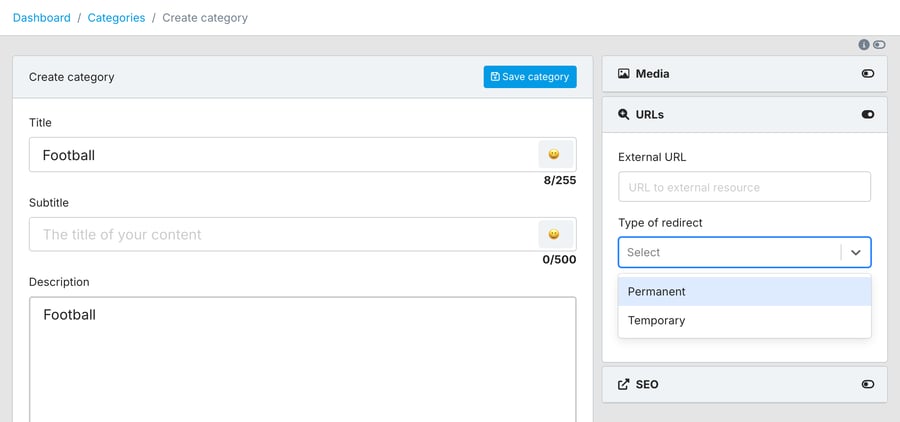Go to Categories breadcrumb link
Image resolution: width=900 pixels, height=422 pixels.
point(117,18)
